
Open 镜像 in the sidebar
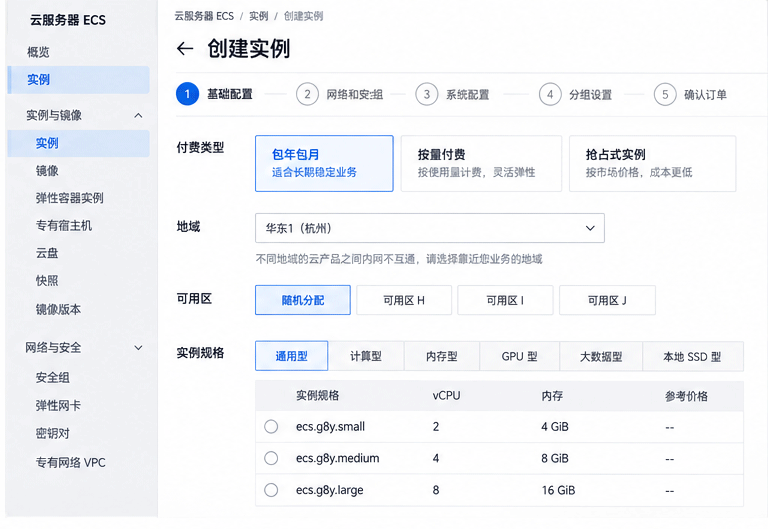tap(47, 170)
